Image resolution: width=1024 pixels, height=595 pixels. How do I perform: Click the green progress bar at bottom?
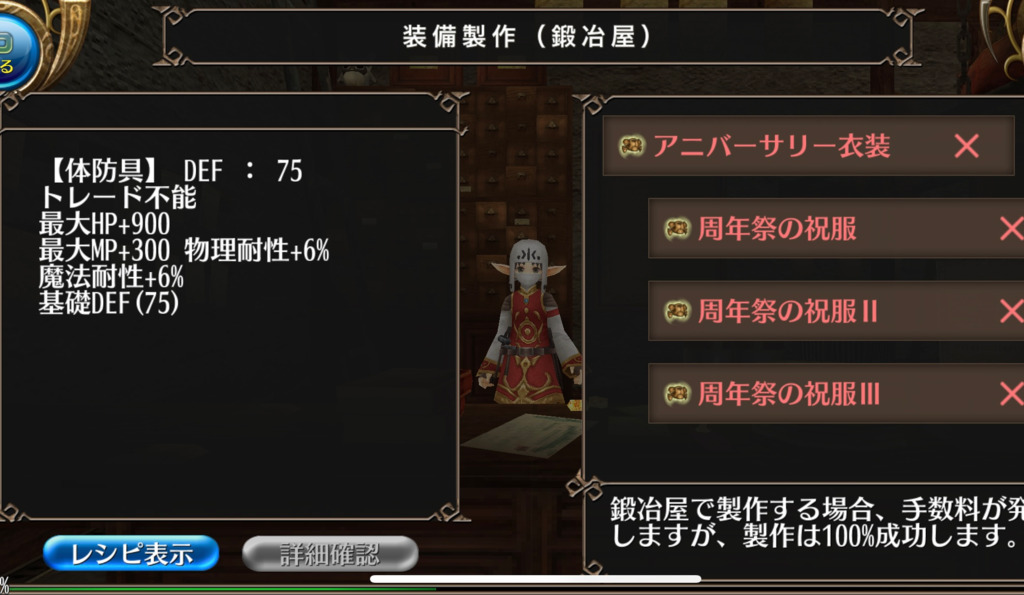point(222,589)
